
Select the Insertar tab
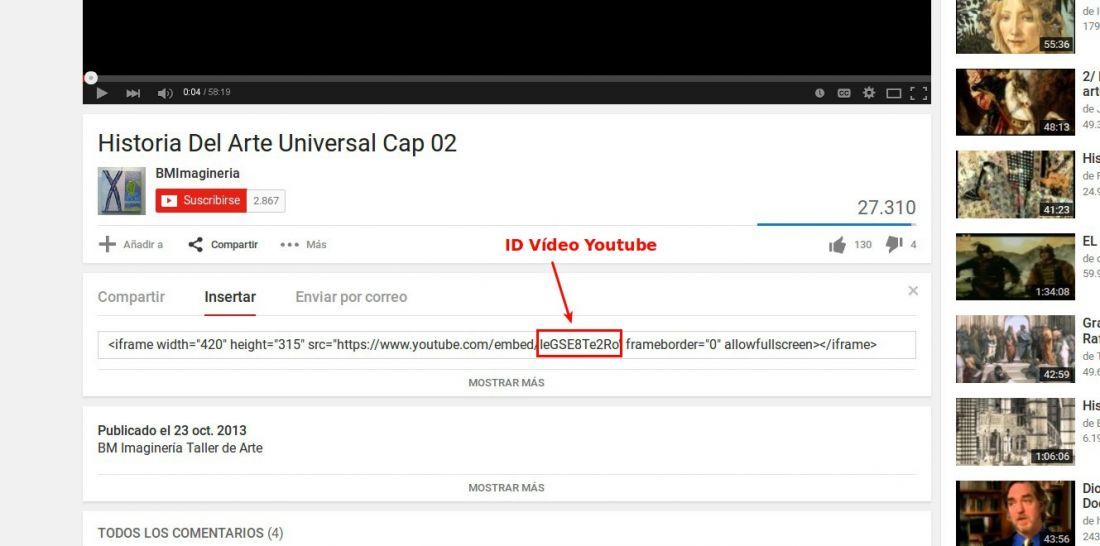point(230,297)
